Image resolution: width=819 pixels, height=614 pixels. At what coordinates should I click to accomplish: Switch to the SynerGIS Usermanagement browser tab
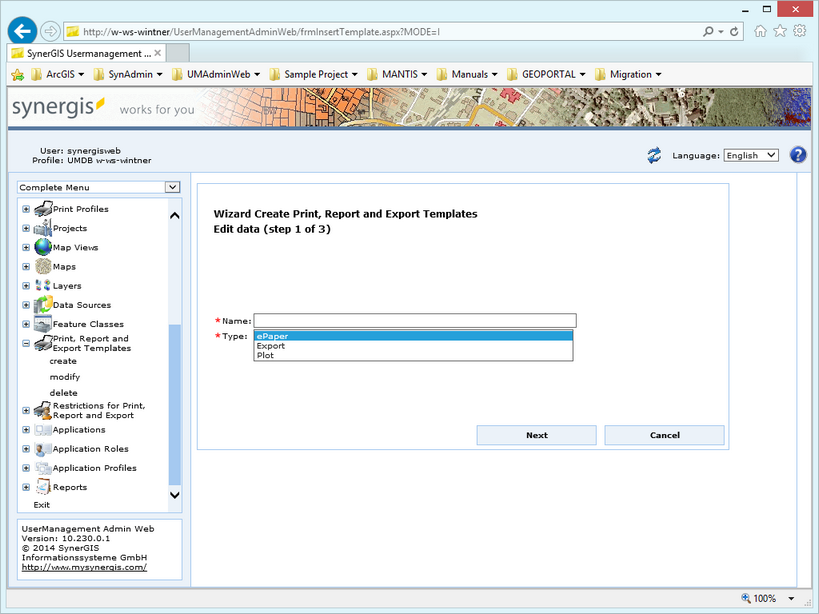(x=85, y=53)
